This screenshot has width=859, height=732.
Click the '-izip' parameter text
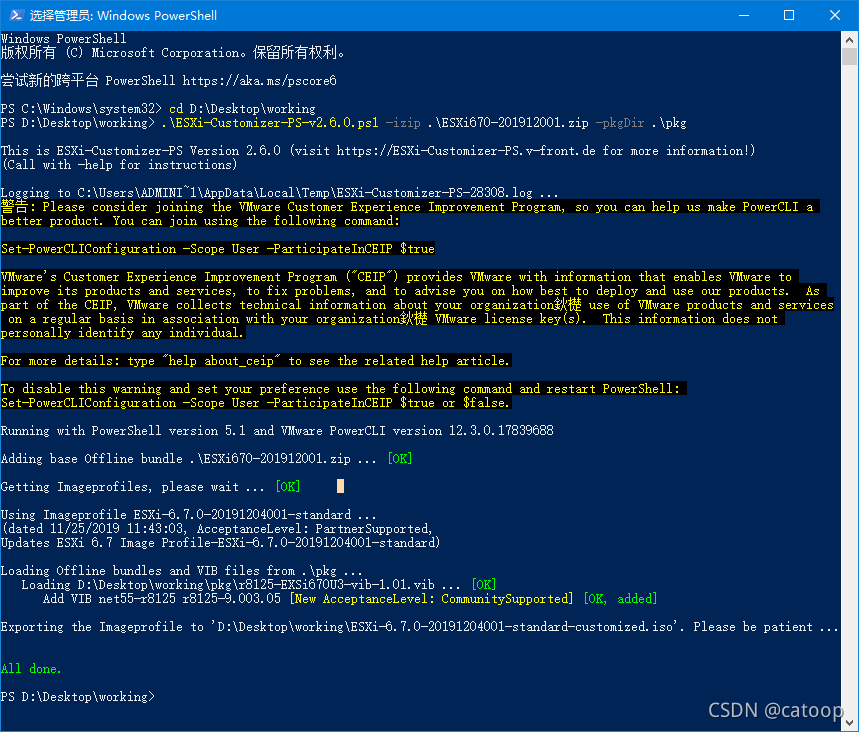pos(403,123)
